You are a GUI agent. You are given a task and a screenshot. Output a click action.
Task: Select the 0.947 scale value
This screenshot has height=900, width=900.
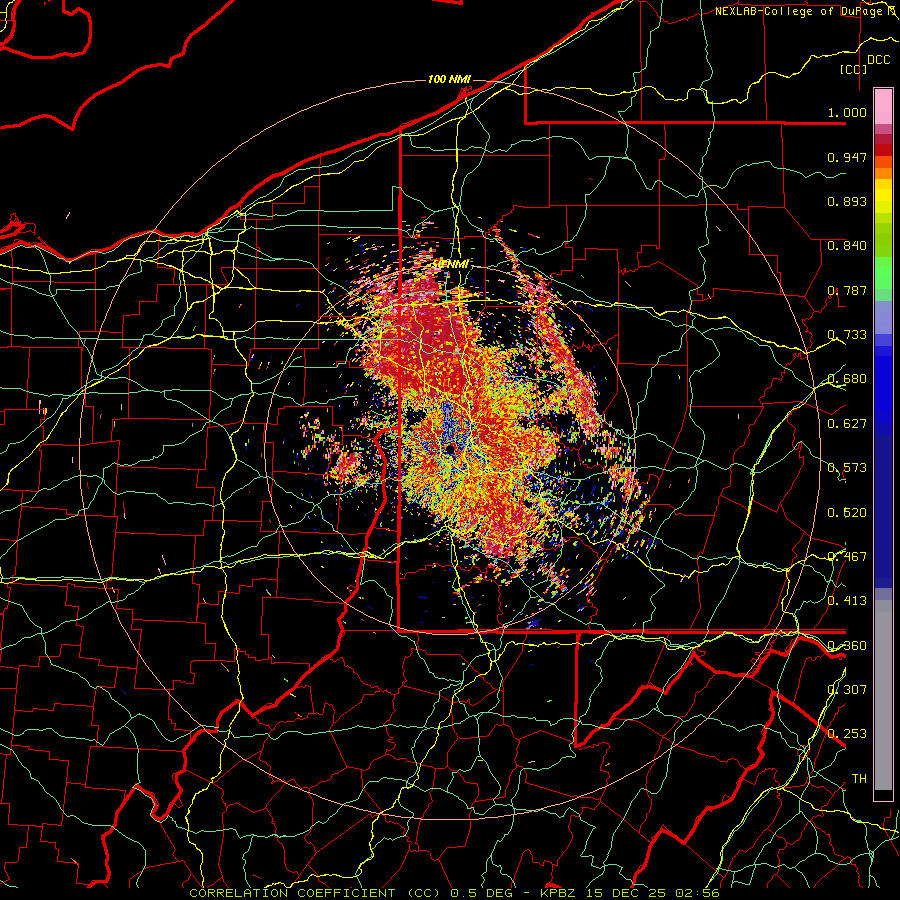coord(847,157)
